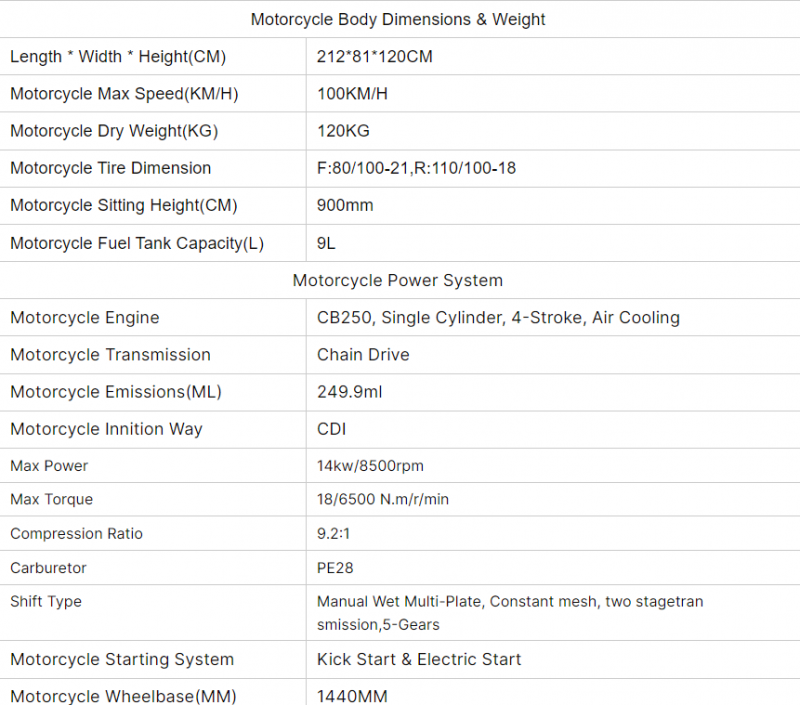Select the 'Shift Type' label
Image resolution: width=800 pixels, height=705 pixels.
46,601
